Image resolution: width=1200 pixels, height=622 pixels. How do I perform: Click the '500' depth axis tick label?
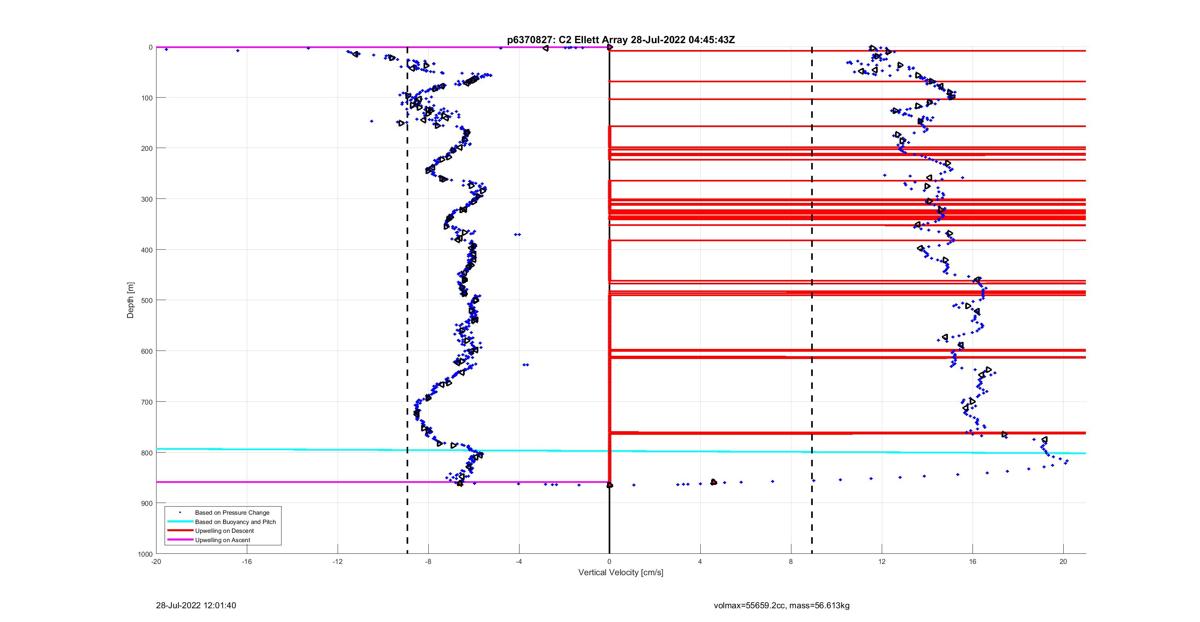coord(146,300)
